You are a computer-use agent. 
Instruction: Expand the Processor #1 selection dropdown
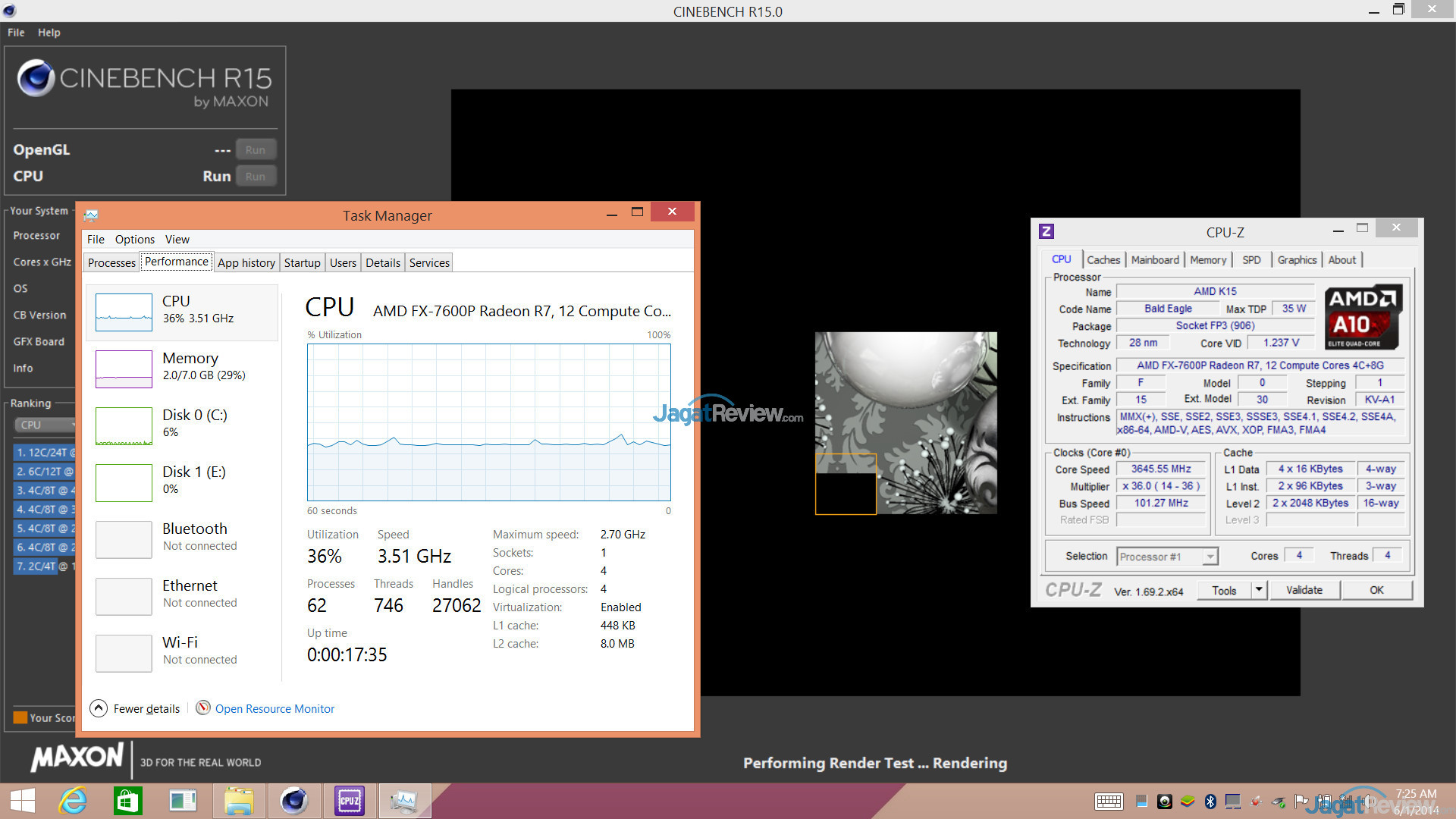point(1210,557)
